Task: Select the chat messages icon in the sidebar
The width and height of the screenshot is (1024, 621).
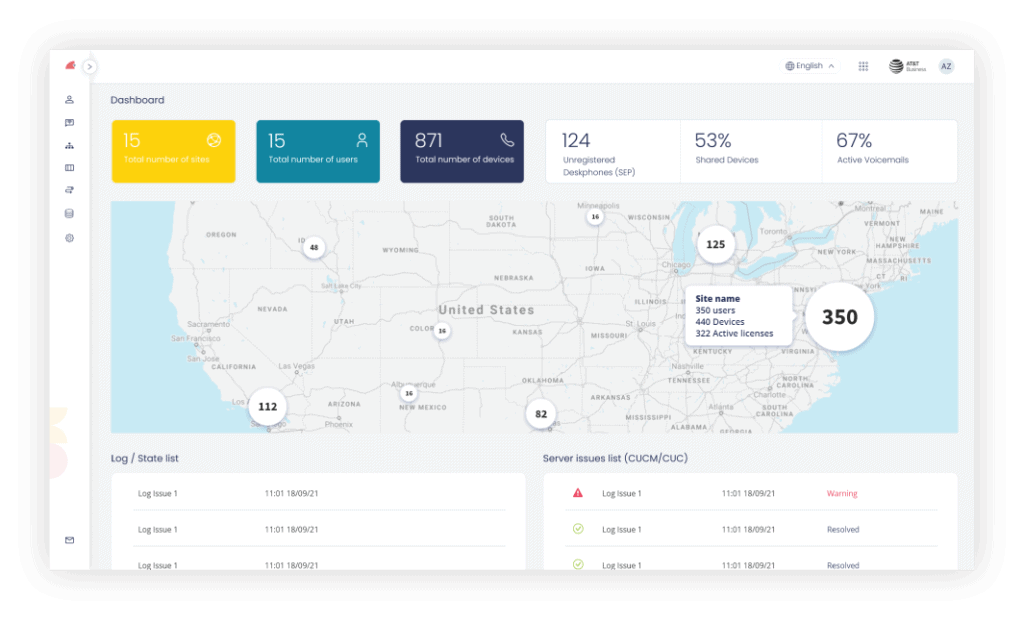Action: click(x=69, y=122)
